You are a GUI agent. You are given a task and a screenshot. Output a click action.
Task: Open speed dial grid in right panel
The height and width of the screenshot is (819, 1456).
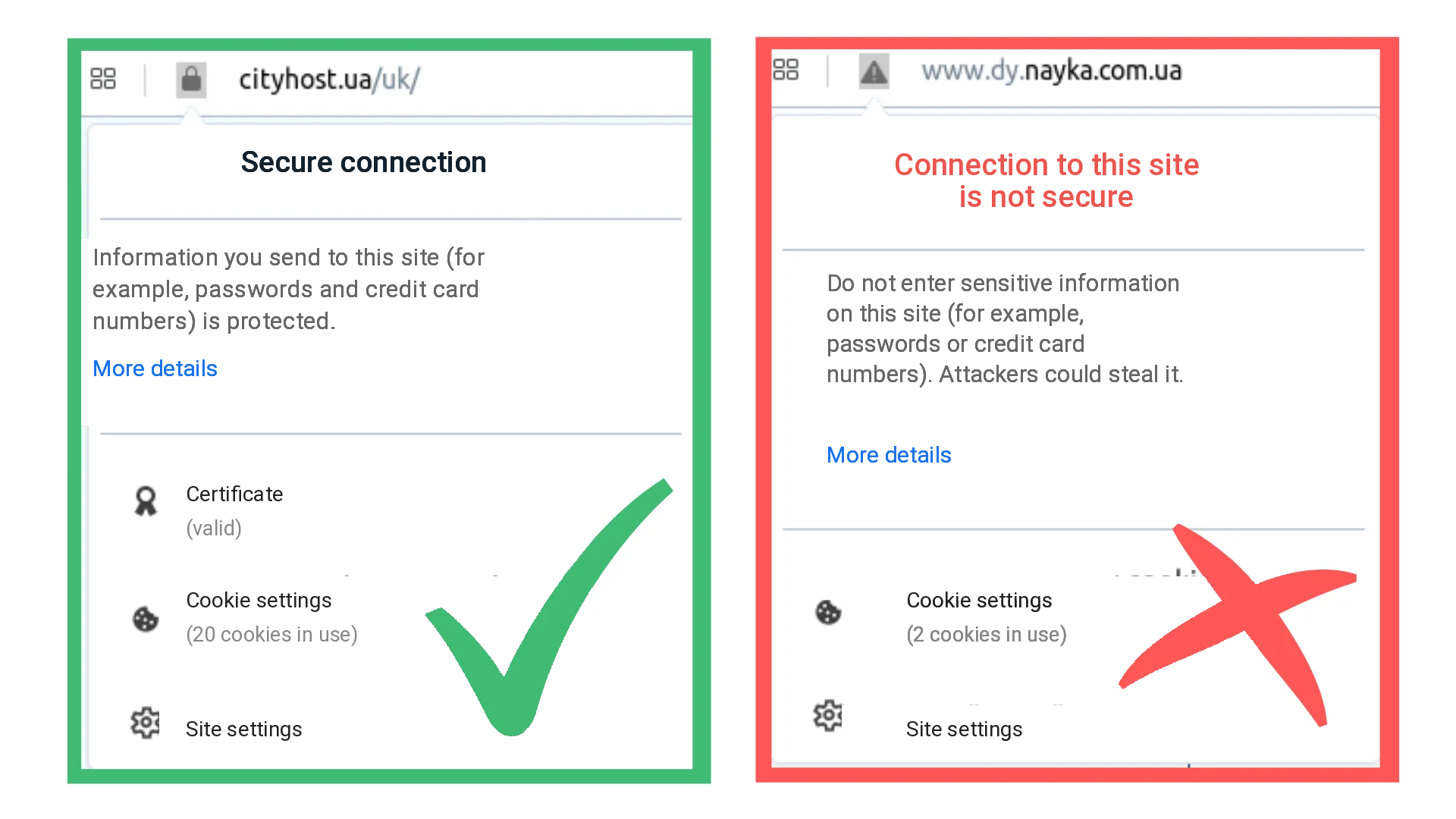tap(786, 70)
